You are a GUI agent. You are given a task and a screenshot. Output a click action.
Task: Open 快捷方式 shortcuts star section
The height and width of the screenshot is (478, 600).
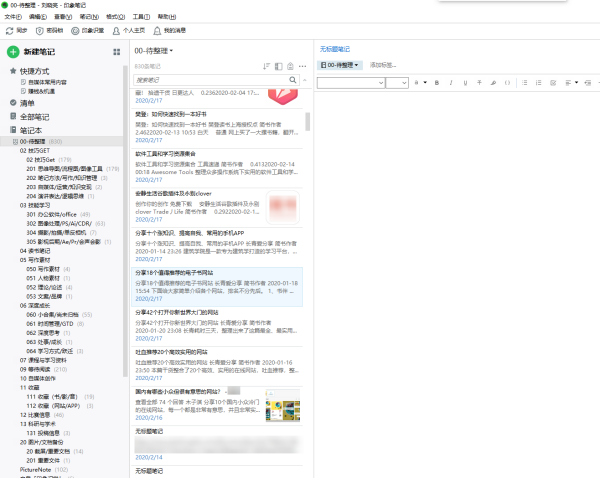[x=30, y=71]
